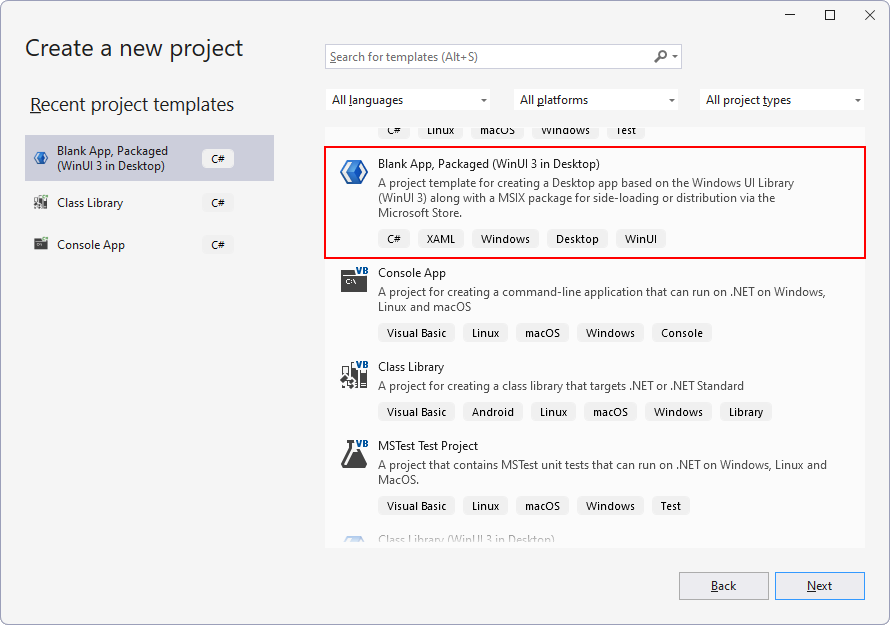
Task: Click the WinUI tag on the highlighted template
Action: (x=640, y=238)
